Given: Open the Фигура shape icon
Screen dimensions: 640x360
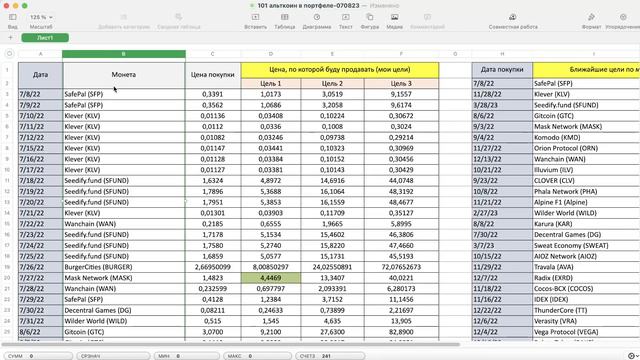Looking at the screenshot, I should point(369,17).
